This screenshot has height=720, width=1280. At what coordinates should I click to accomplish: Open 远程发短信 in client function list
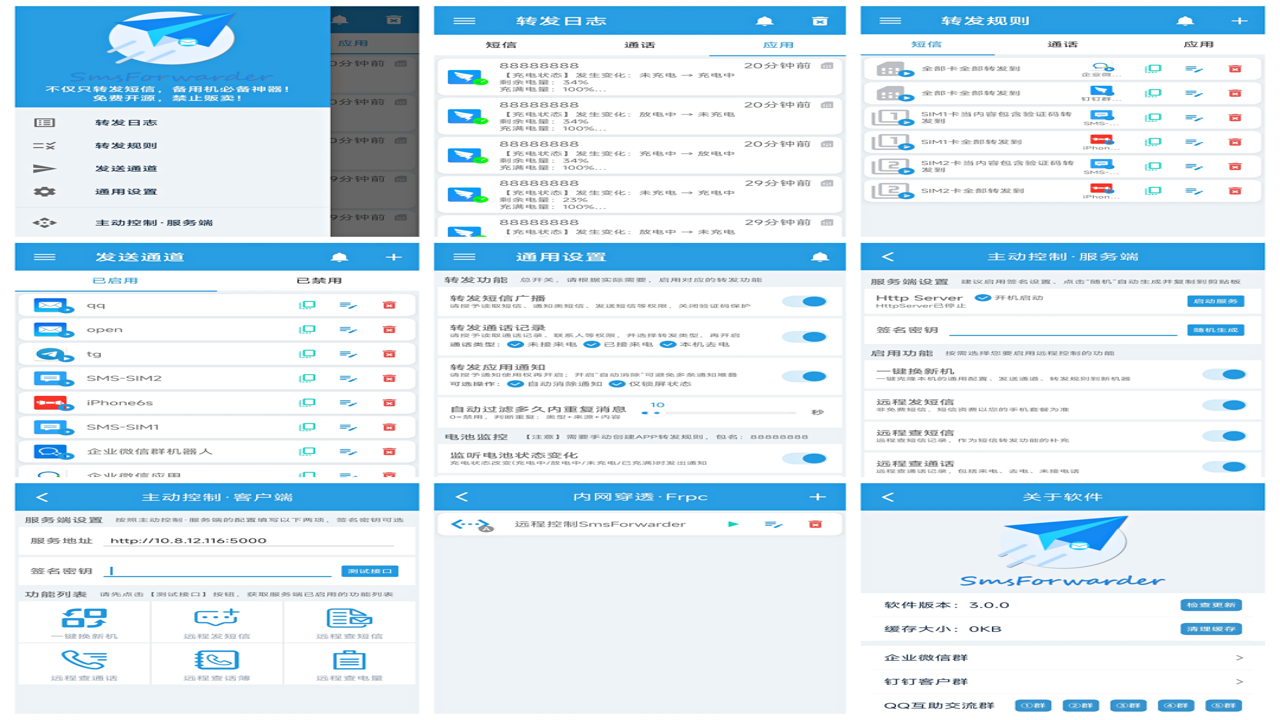[217, 623]
